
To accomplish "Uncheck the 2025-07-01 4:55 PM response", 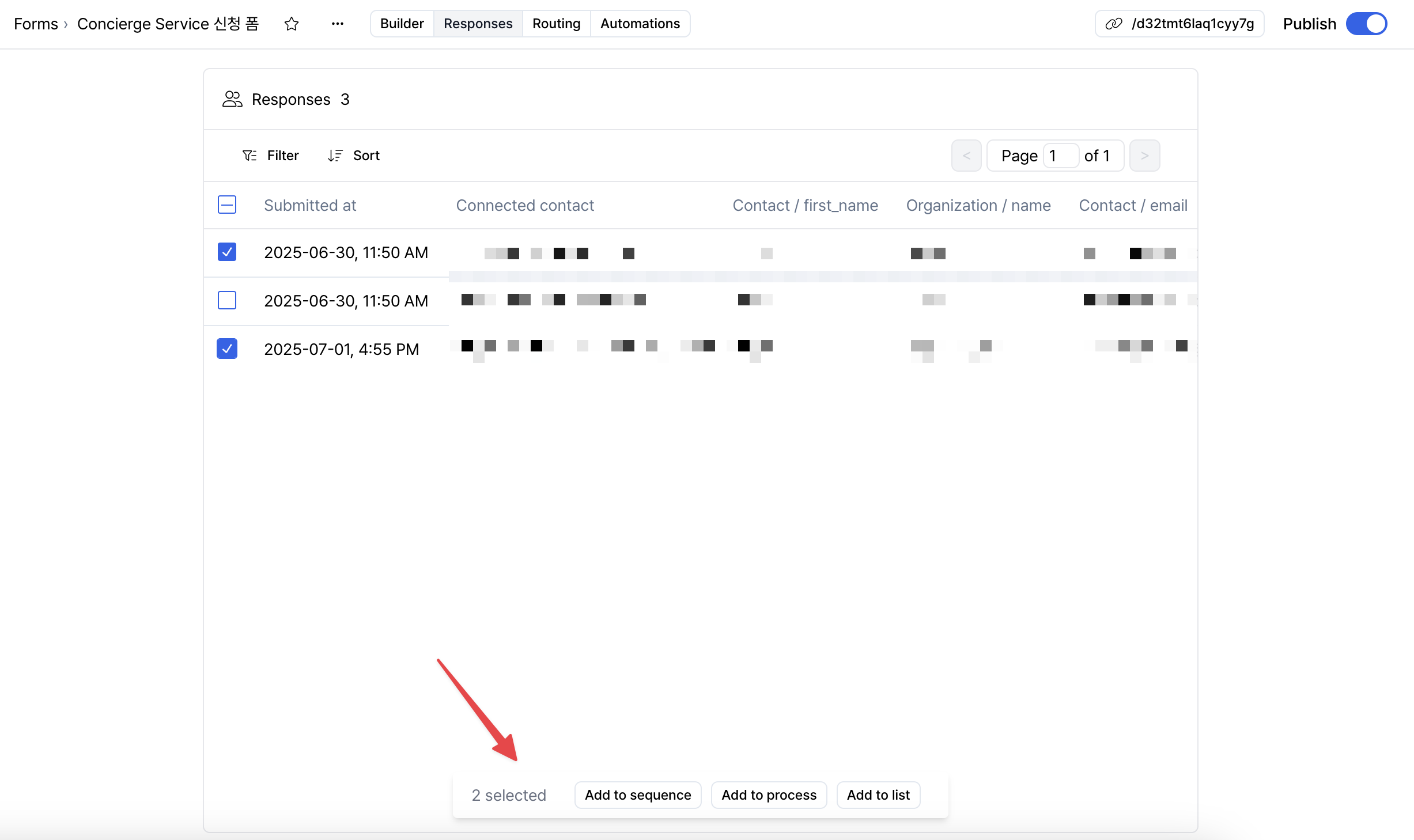I will pos(227,349).
